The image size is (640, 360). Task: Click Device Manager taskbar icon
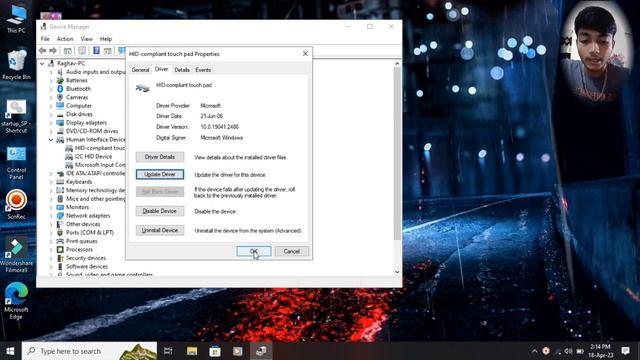pyautogui.click(x=261, y=351)
